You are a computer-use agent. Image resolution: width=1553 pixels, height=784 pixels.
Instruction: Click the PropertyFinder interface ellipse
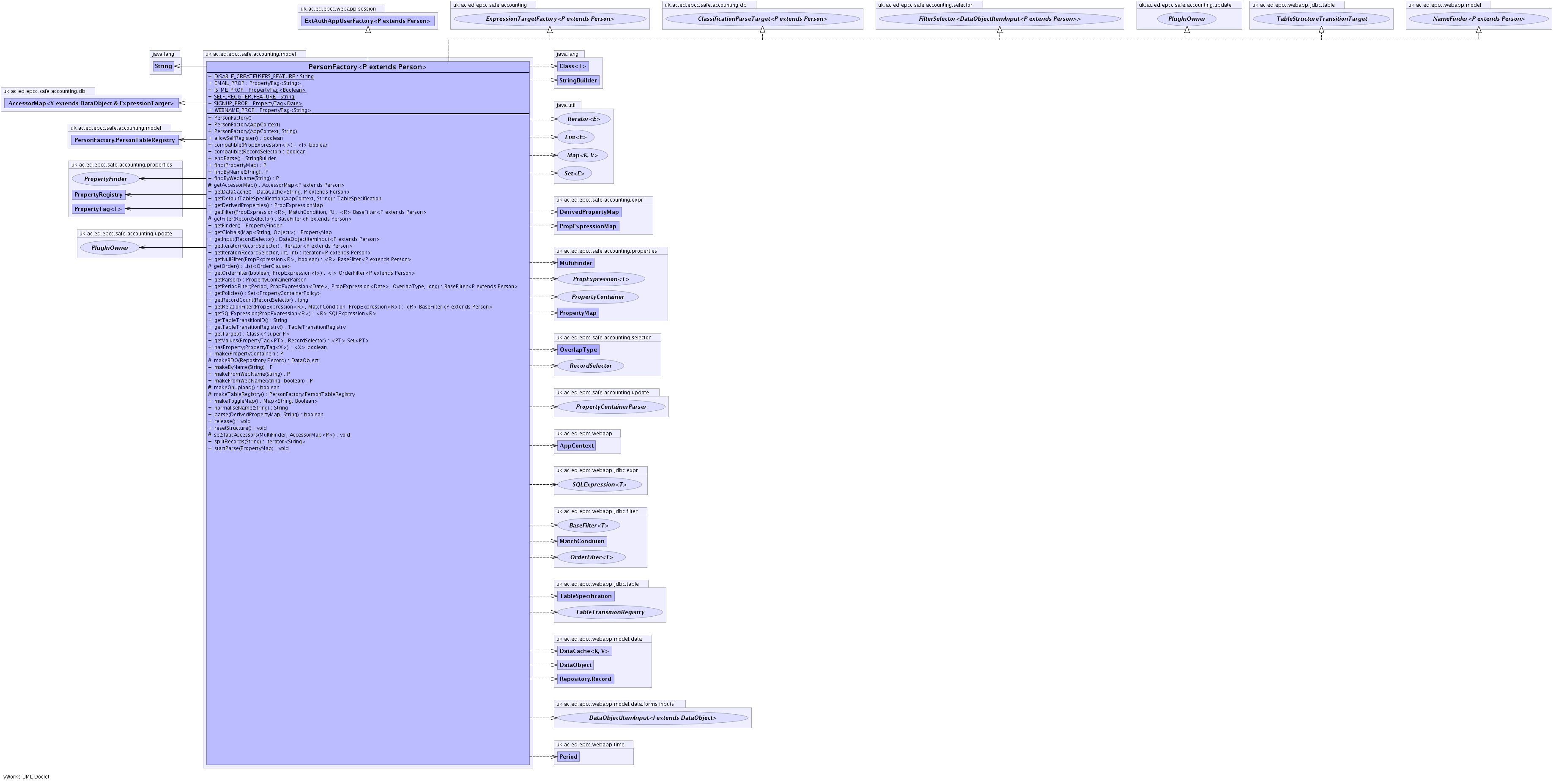[x=106, y=179]
